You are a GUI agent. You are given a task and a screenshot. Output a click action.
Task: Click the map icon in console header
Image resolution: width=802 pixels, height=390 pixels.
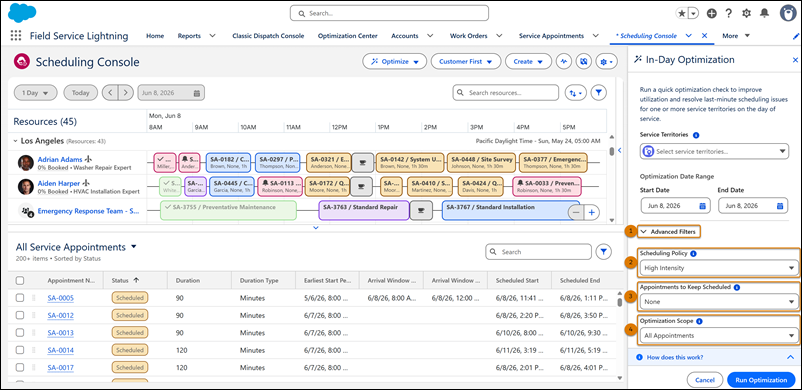(x=584, y=61)
